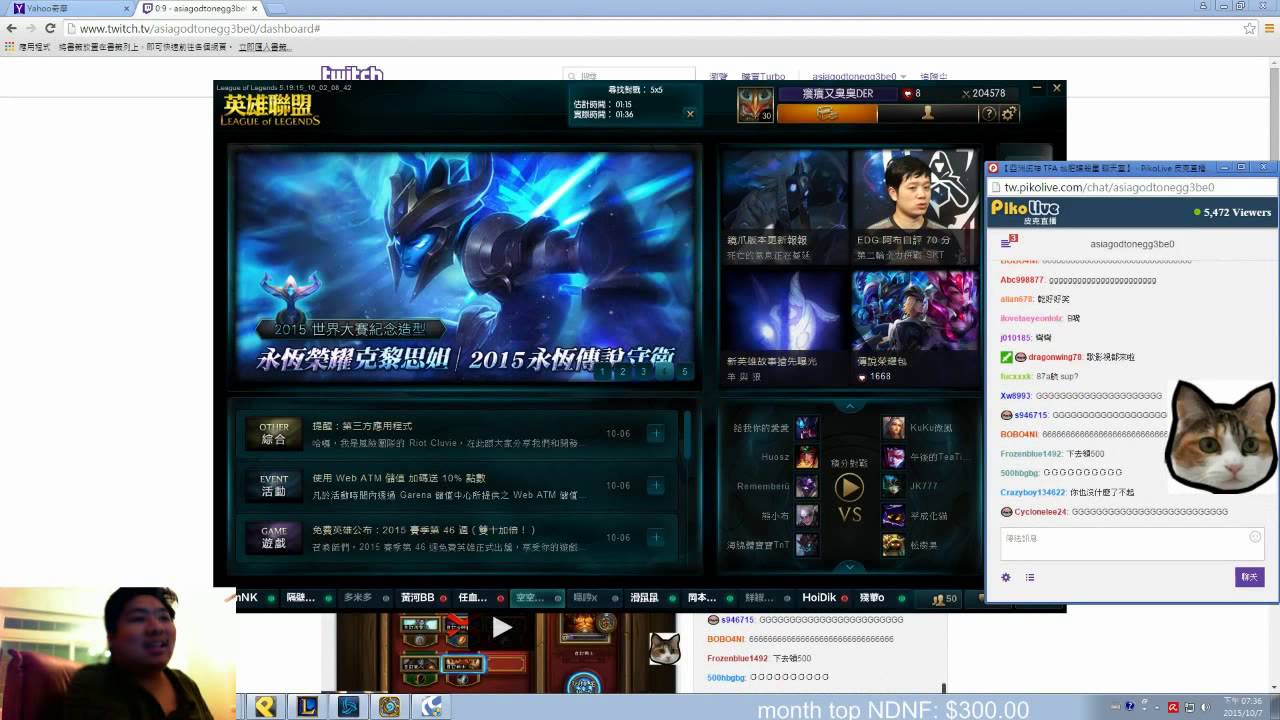Screen dimensions: 1280x720
Task: Click username dragonwing78 in chat
Action: coord(1055,357)
